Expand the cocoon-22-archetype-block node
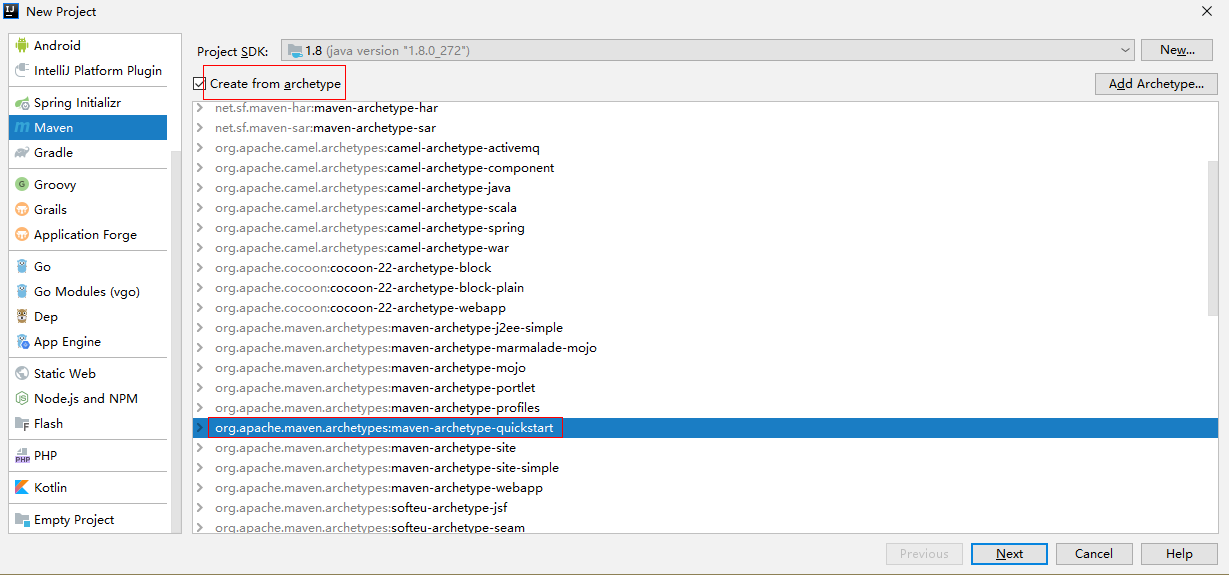This screenshot has width=1229, height=575. pyautogui.click(x=200, y=268)
